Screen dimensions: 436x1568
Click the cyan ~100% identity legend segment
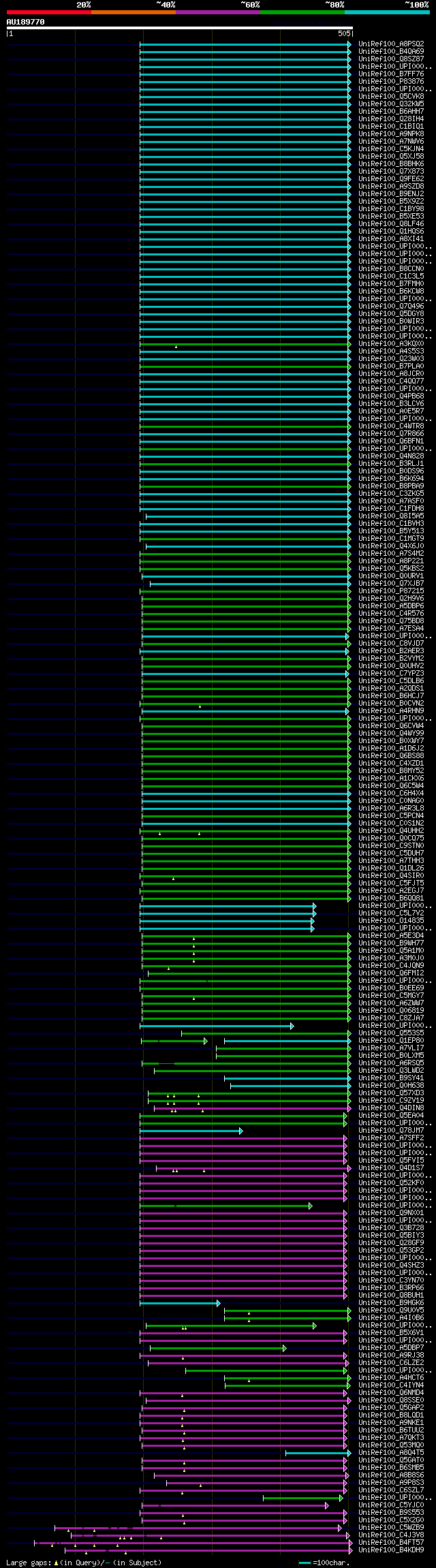pyautogui.click(x=386, y=12)
